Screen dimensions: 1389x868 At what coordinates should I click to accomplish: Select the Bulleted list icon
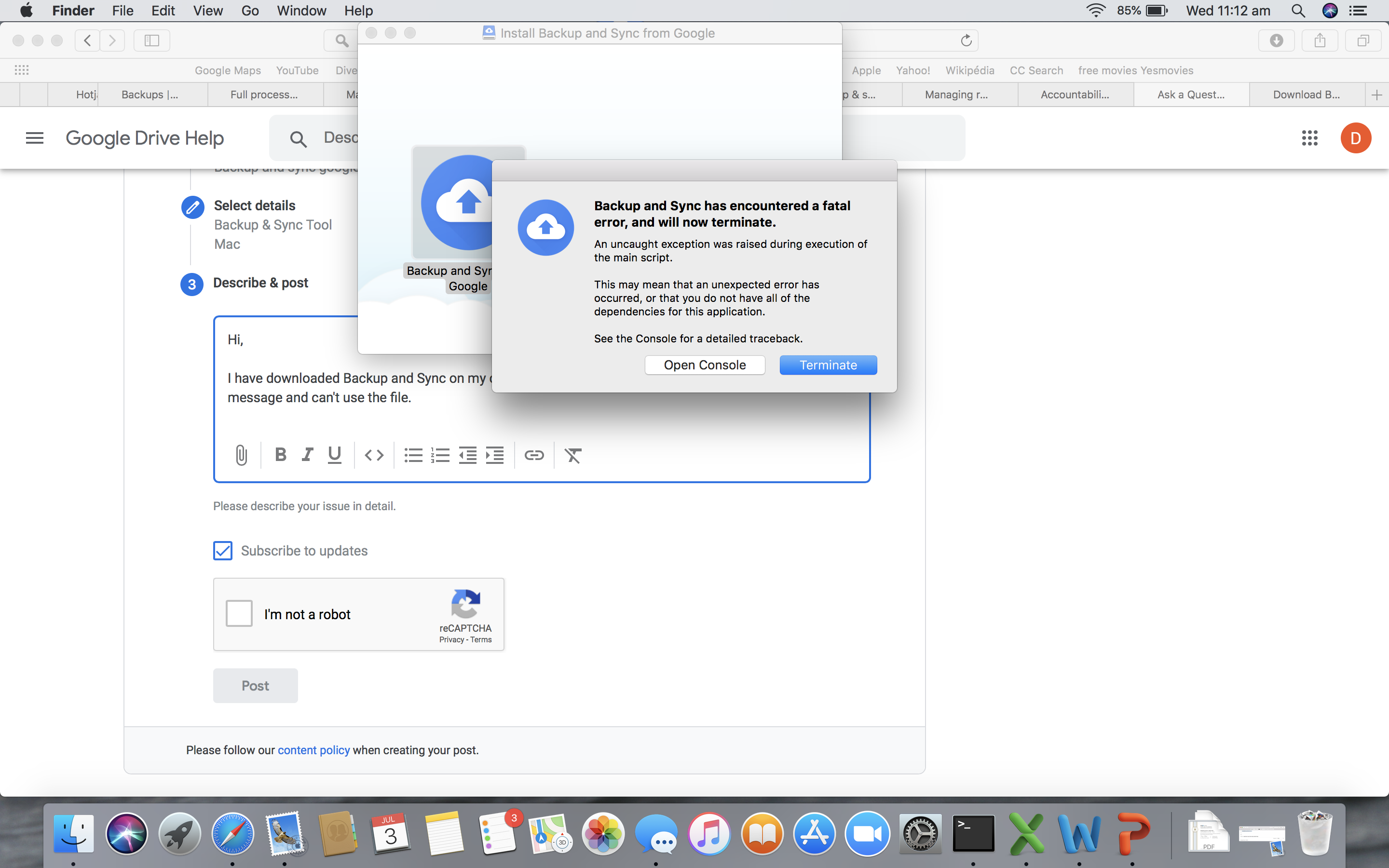pyautogui.click(x=412, y=455)
